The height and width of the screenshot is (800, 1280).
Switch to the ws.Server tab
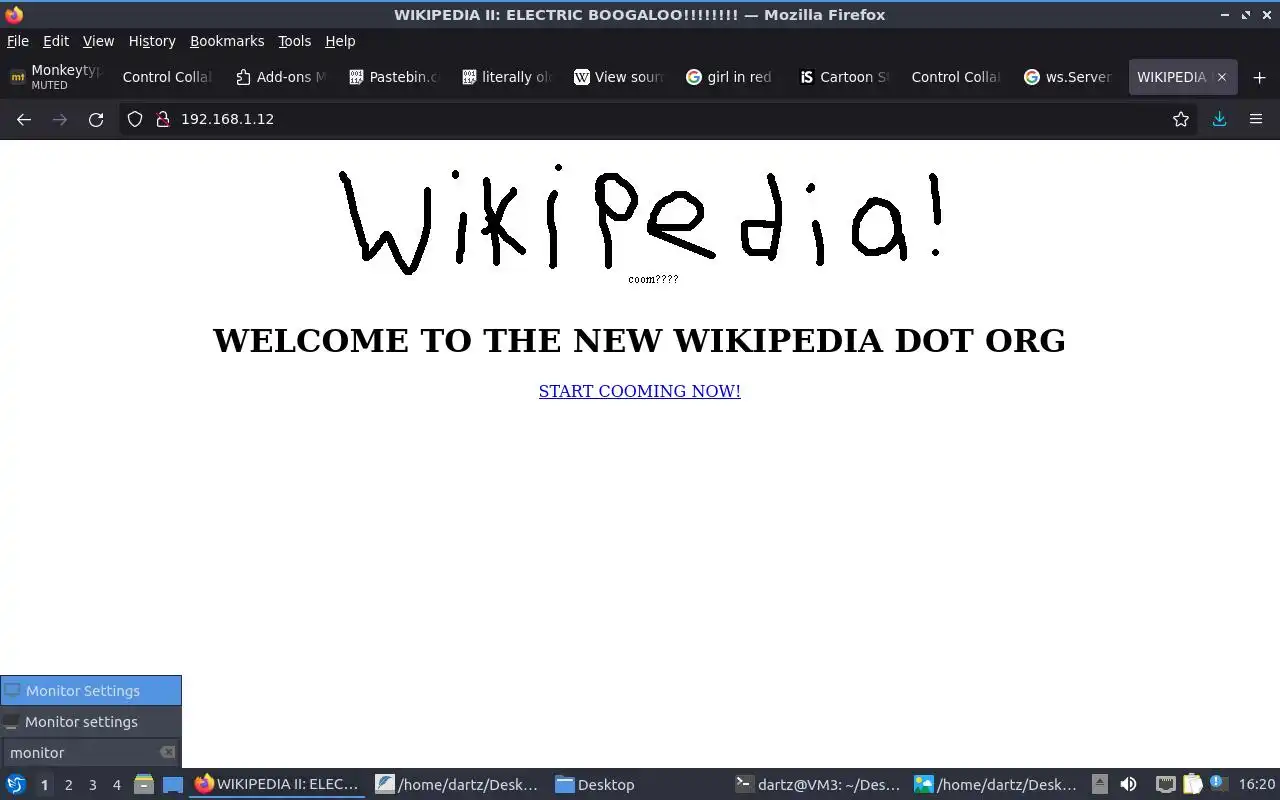(x=1069, y=77)
